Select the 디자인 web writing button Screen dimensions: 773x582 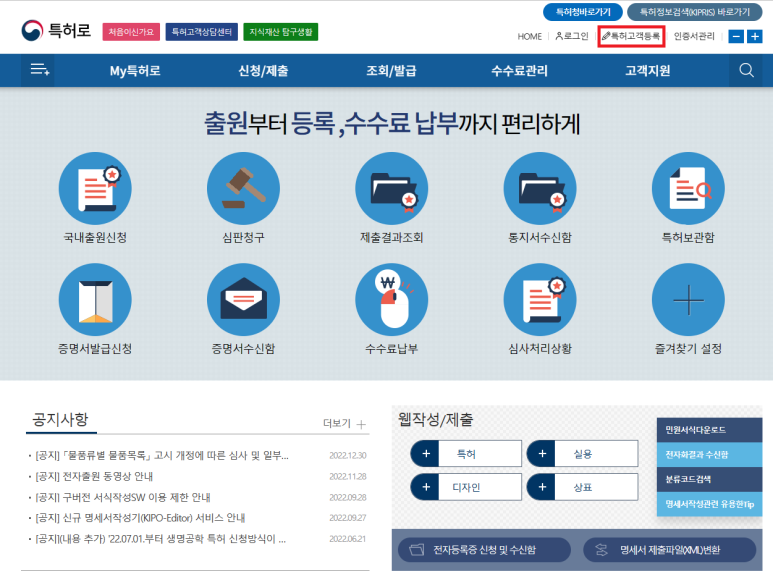[x=466, y=487]
